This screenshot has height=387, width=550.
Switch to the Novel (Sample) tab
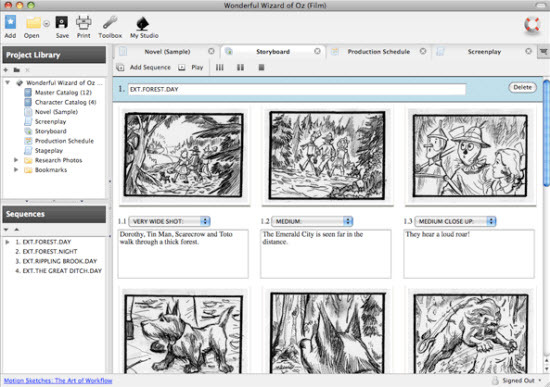pyautogui.click(x=167, y=52)
